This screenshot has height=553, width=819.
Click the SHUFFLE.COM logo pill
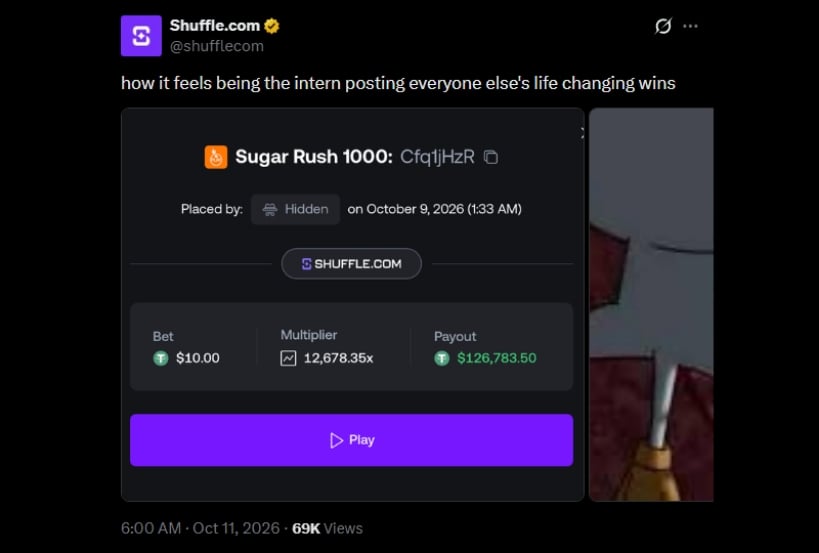[352, 264]
